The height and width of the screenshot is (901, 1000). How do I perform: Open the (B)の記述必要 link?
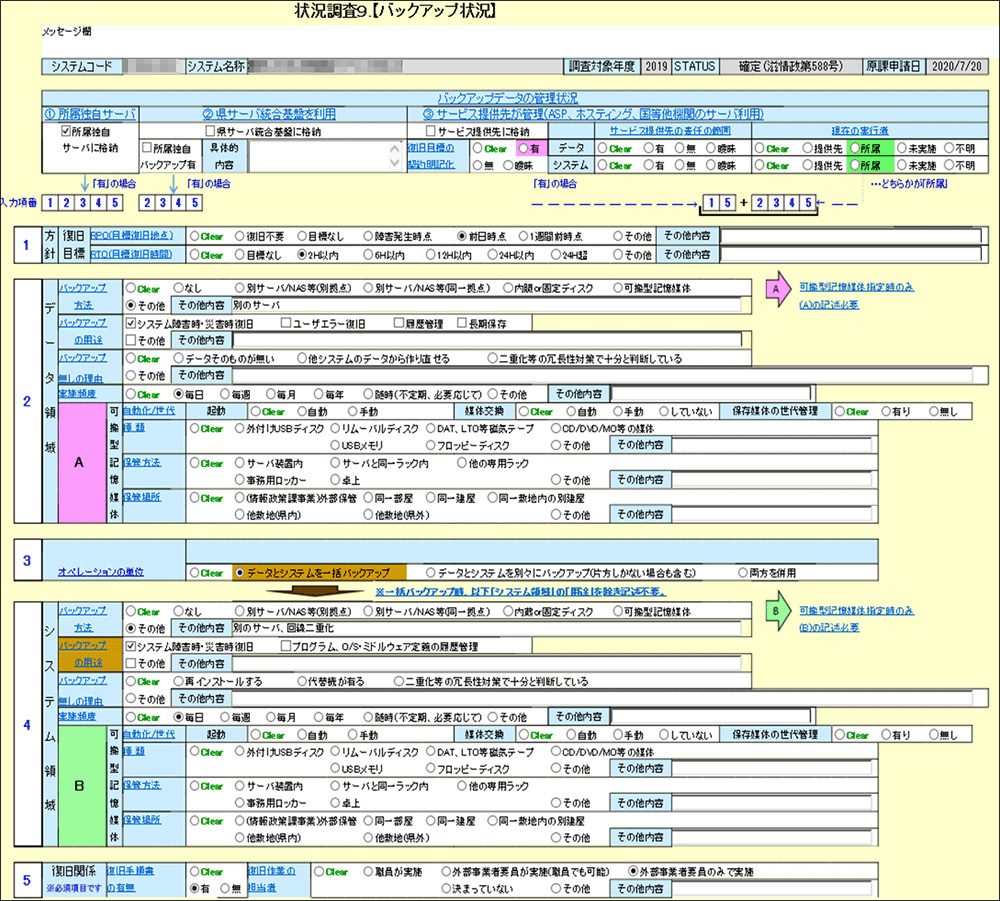[x=829, y=627]
